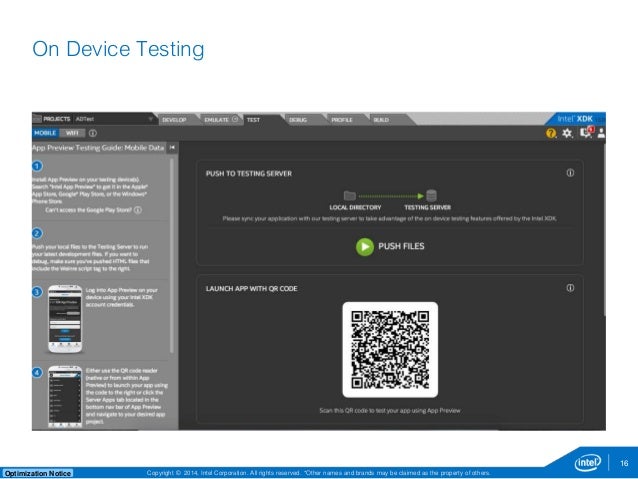Switch to the DEVELOP tab

click(174, 120)
